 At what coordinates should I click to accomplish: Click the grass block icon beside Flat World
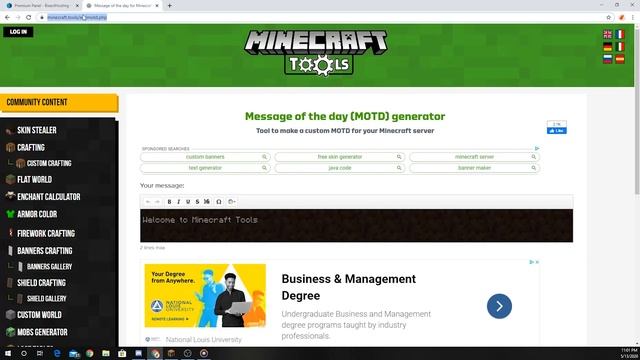click(x=10, y=180)
